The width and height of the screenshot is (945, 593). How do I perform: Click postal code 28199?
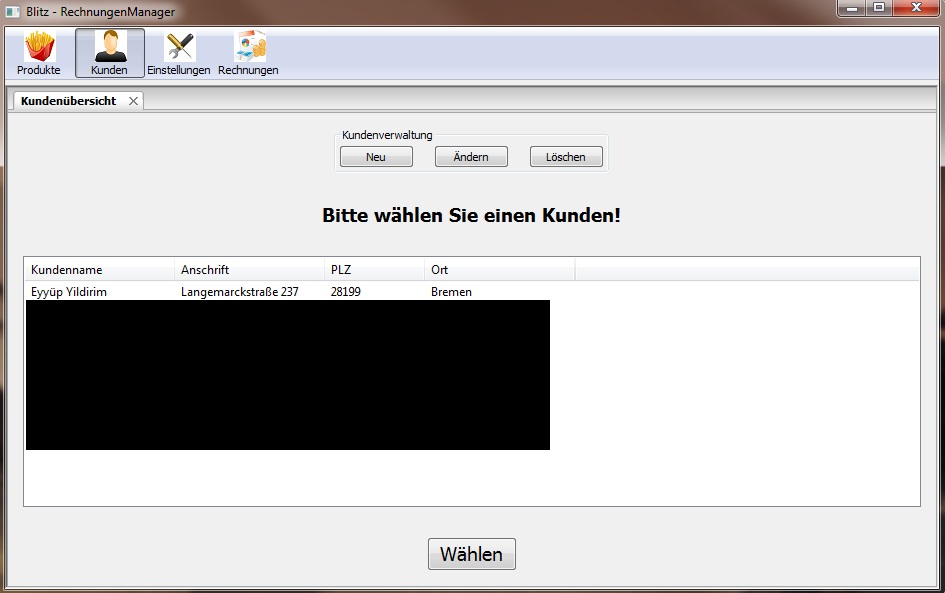(346, 292)
